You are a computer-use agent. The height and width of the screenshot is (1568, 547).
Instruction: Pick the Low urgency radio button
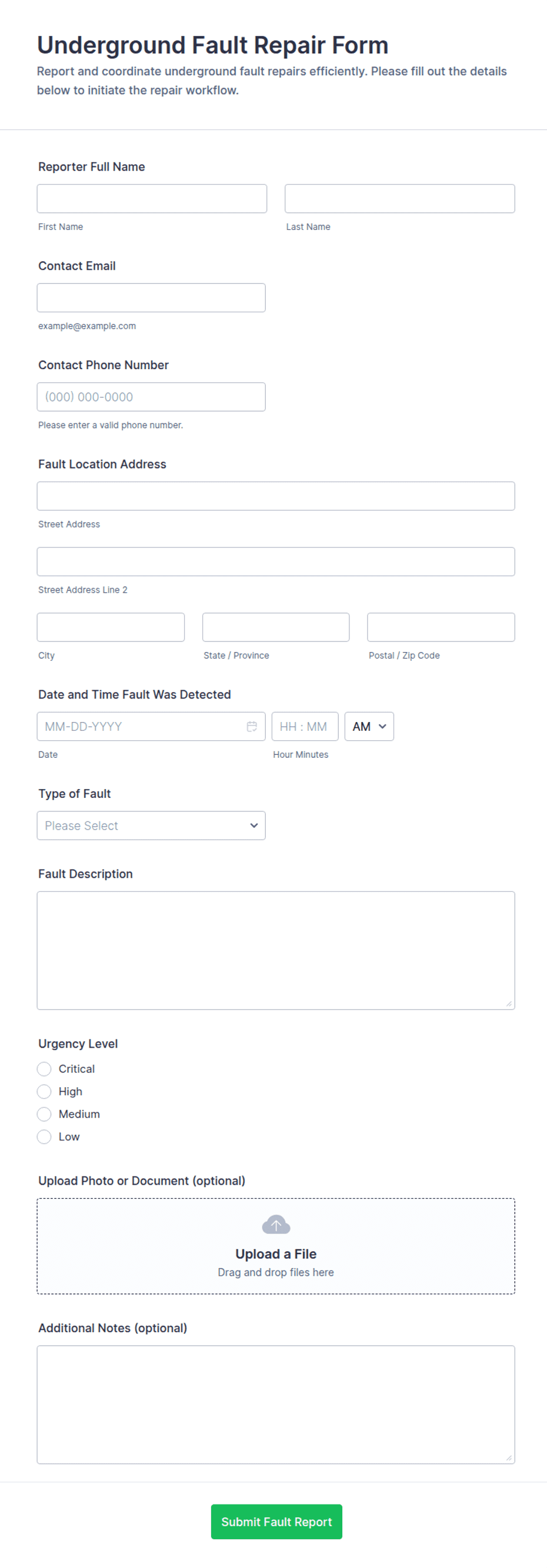(44, 1136)
